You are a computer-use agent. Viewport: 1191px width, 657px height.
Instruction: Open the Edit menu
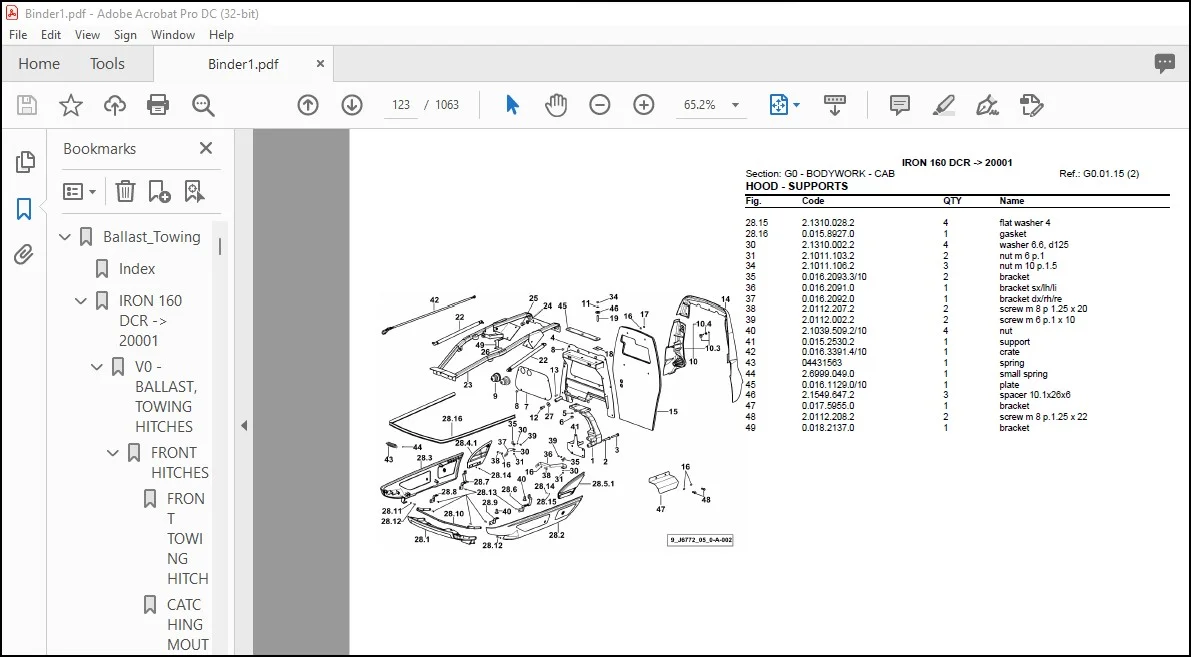51,35
